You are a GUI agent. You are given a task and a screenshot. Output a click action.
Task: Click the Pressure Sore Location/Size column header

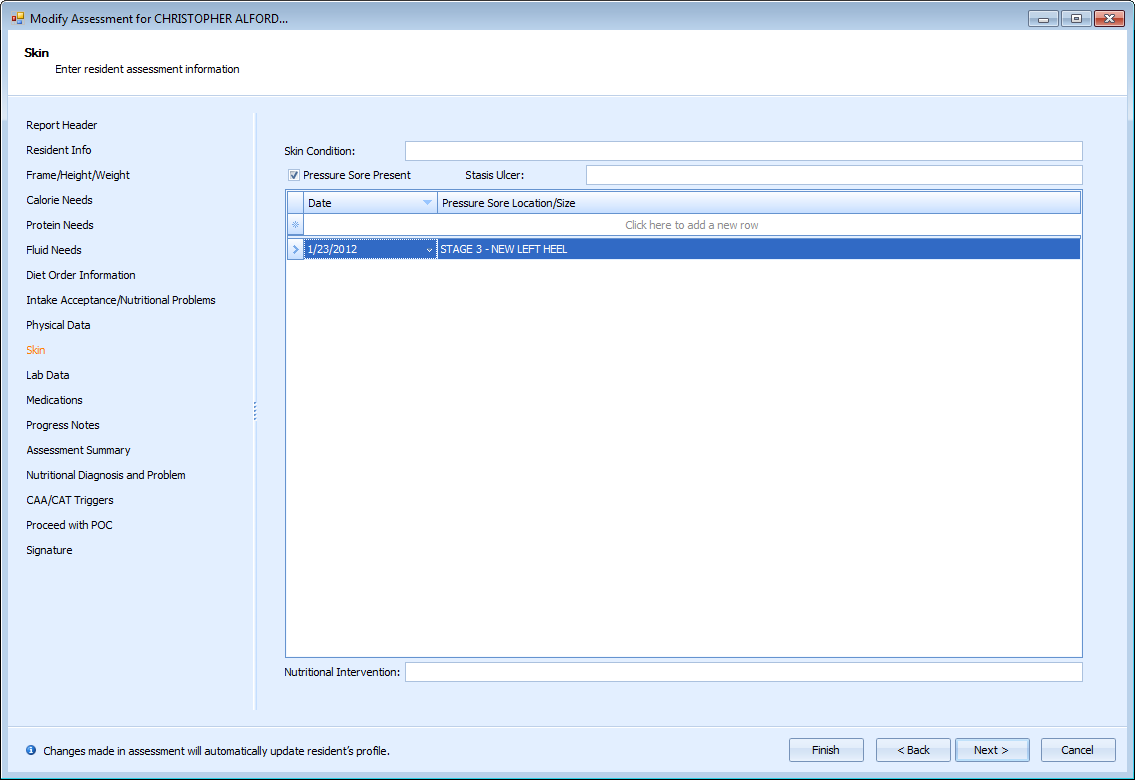coord(759,203)
